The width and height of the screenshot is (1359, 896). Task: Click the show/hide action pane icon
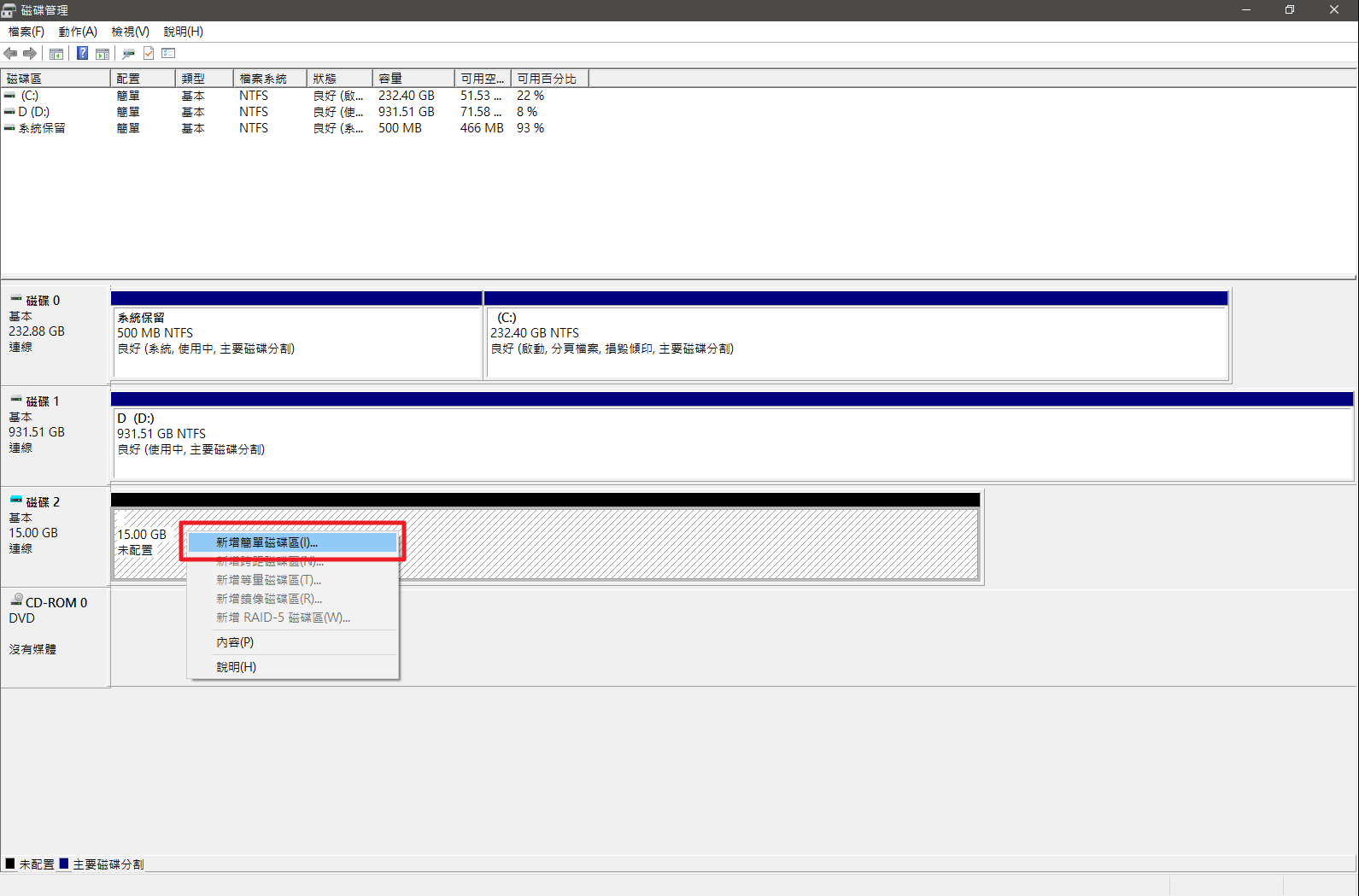(x=103, y=54)
